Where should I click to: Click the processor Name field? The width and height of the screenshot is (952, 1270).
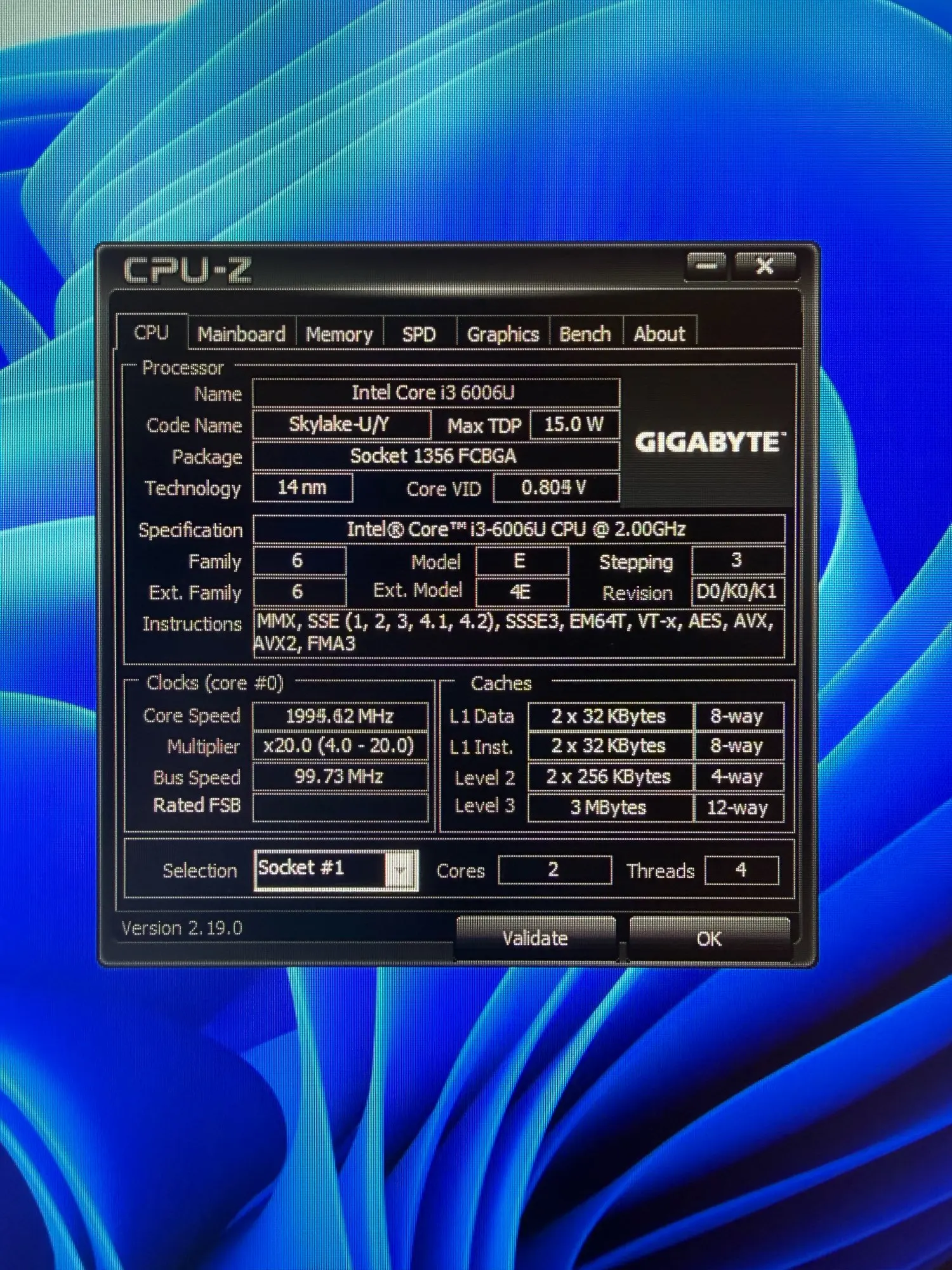coord(436,392)
